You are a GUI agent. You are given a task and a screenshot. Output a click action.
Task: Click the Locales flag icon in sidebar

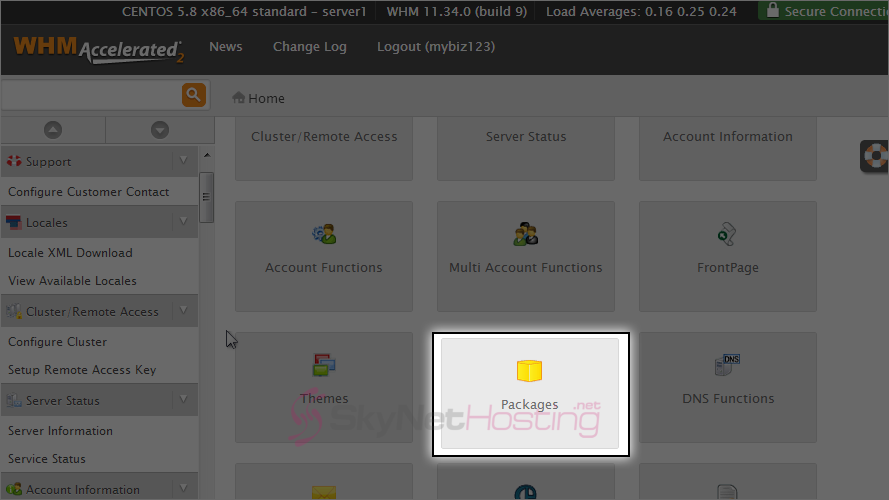coord(14,222)
